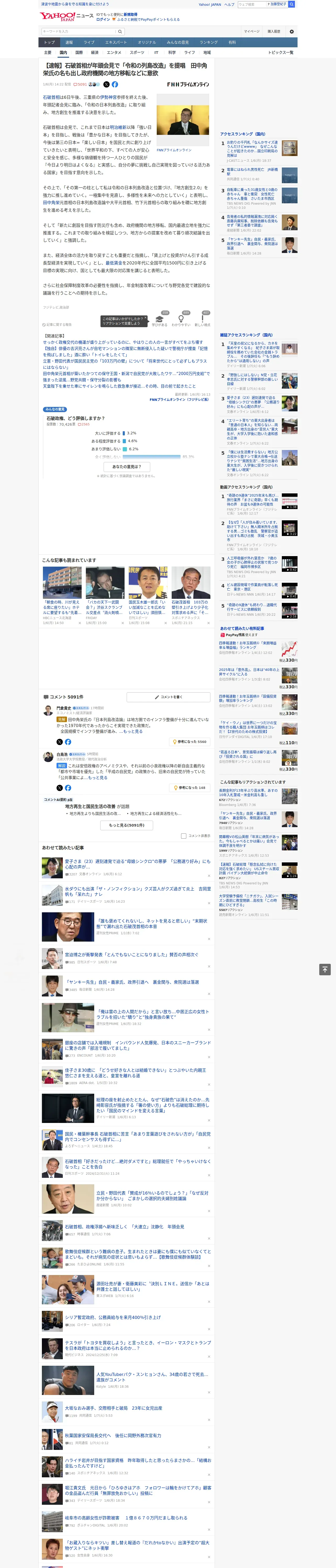This screenshot has width=336, height=1568.
Task: Open シリア暫定政府、公務員給与 article
Action: click(113, 1317)
